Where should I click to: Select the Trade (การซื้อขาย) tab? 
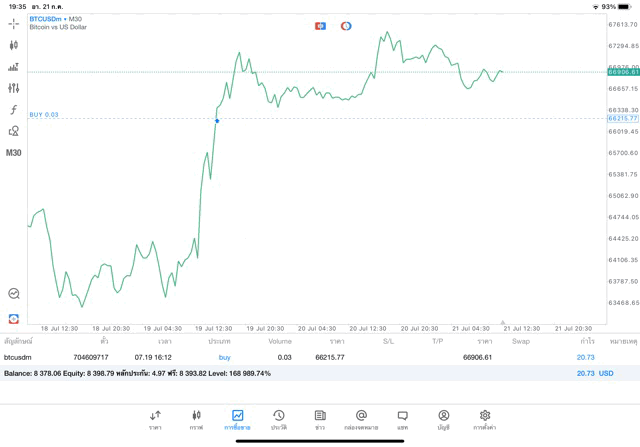click(x=237, y=415)
